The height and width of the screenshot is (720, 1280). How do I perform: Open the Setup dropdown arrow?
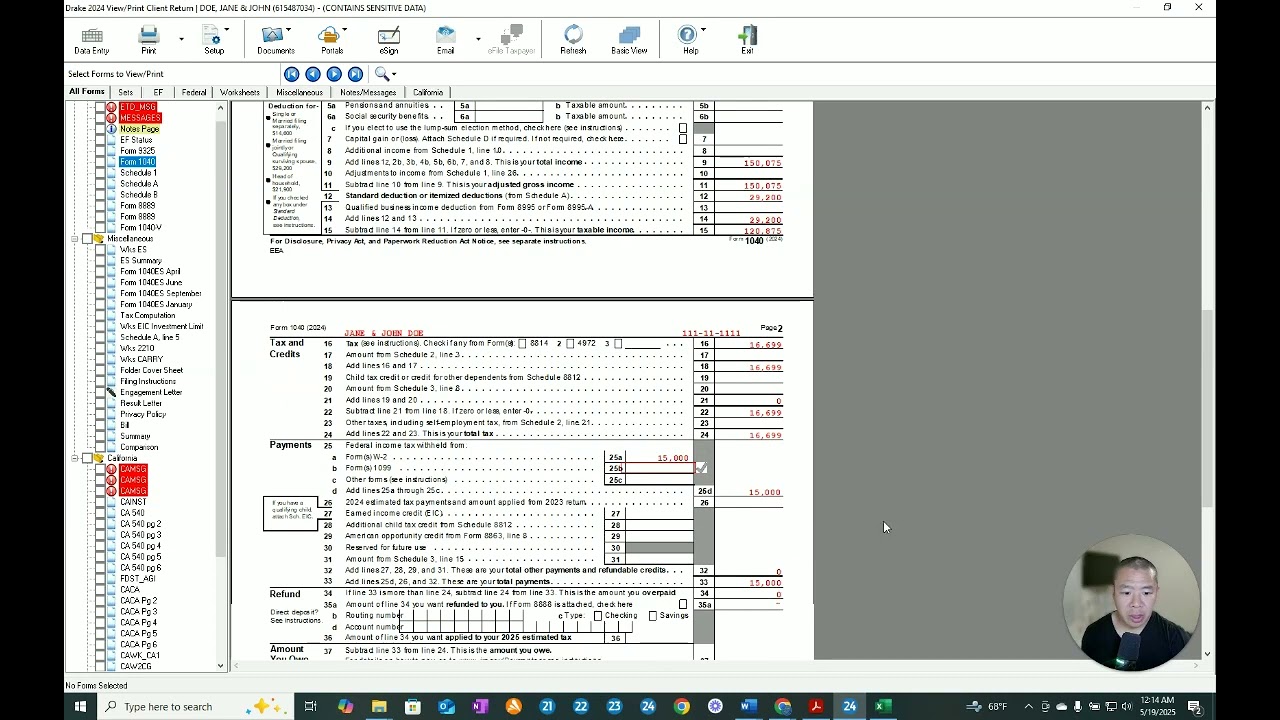227,29
